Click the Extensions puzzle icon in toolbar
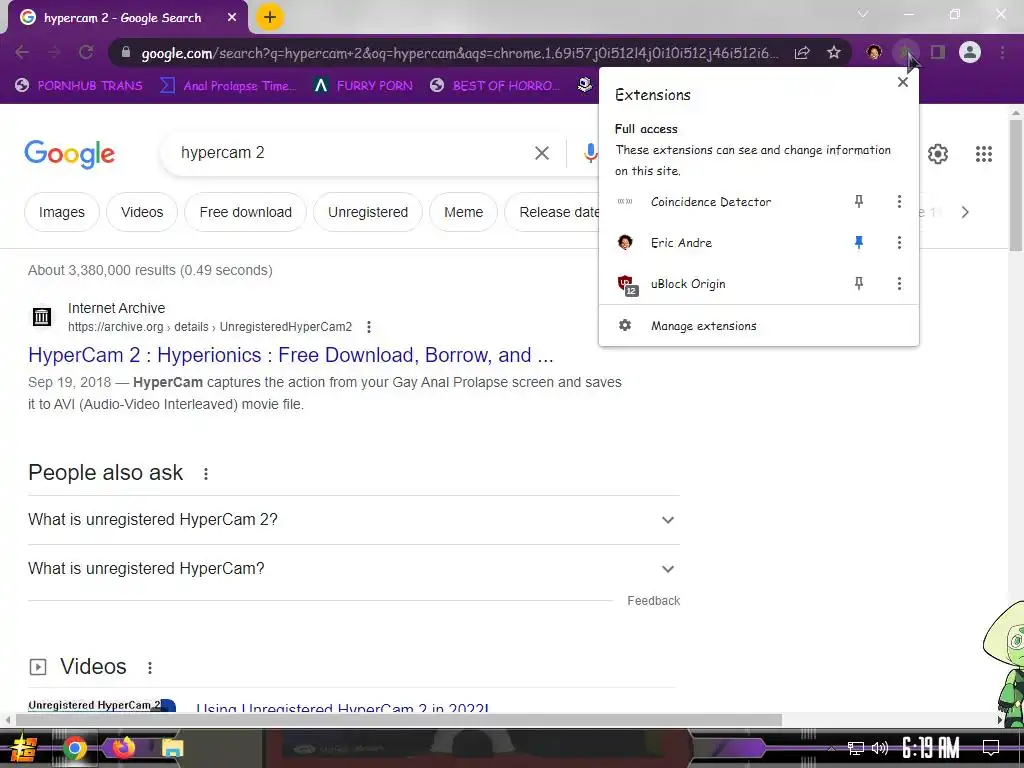The width and height of the screenshot is (1024, 768). click(905, 52)
